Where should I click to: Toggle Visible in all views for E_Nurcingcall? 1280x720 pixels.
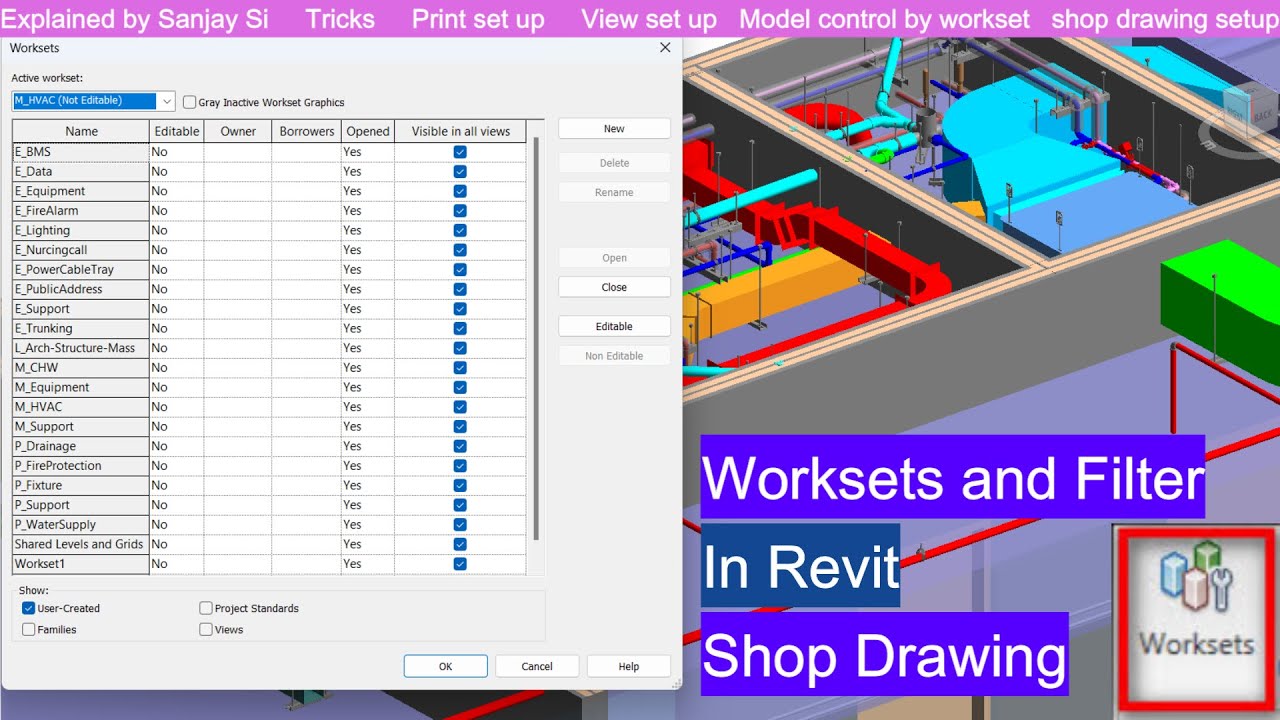pyautogui.click(x=460, y=250)
